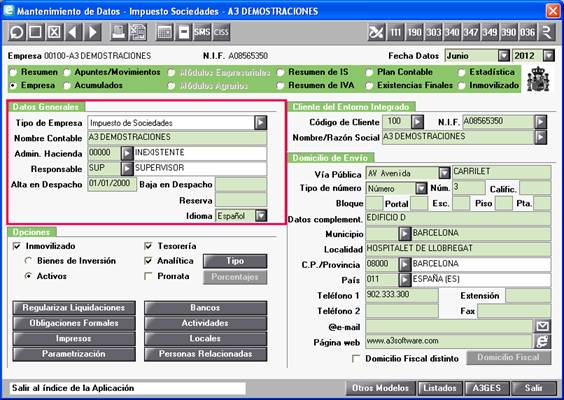
Task: Click the Regularizar Liquidaciones button
Action: tap(74, 308)
